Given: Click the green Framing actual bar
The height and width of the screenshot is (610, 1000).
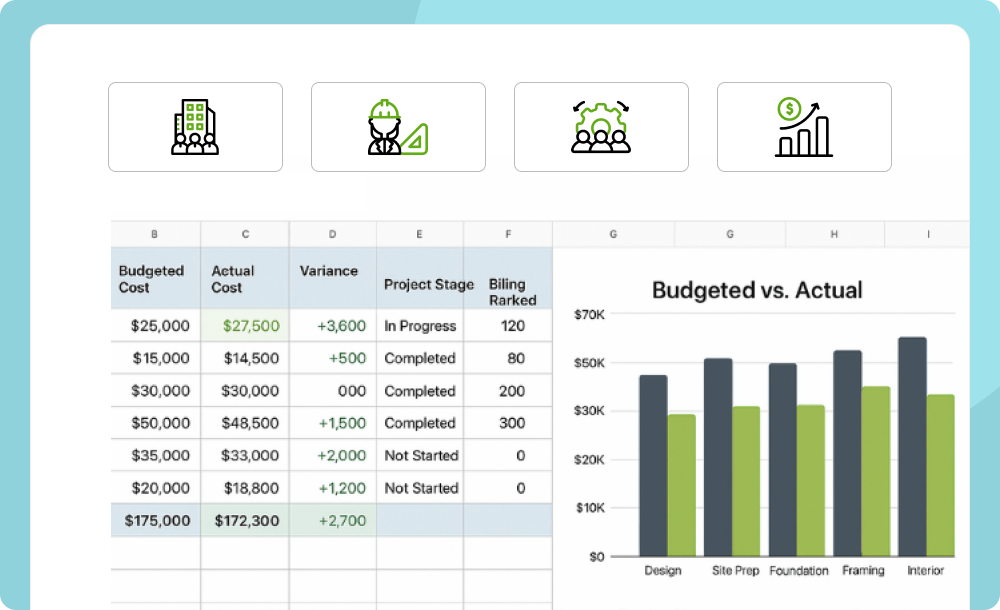Looking at the screenshot, I should coord(876,471).
